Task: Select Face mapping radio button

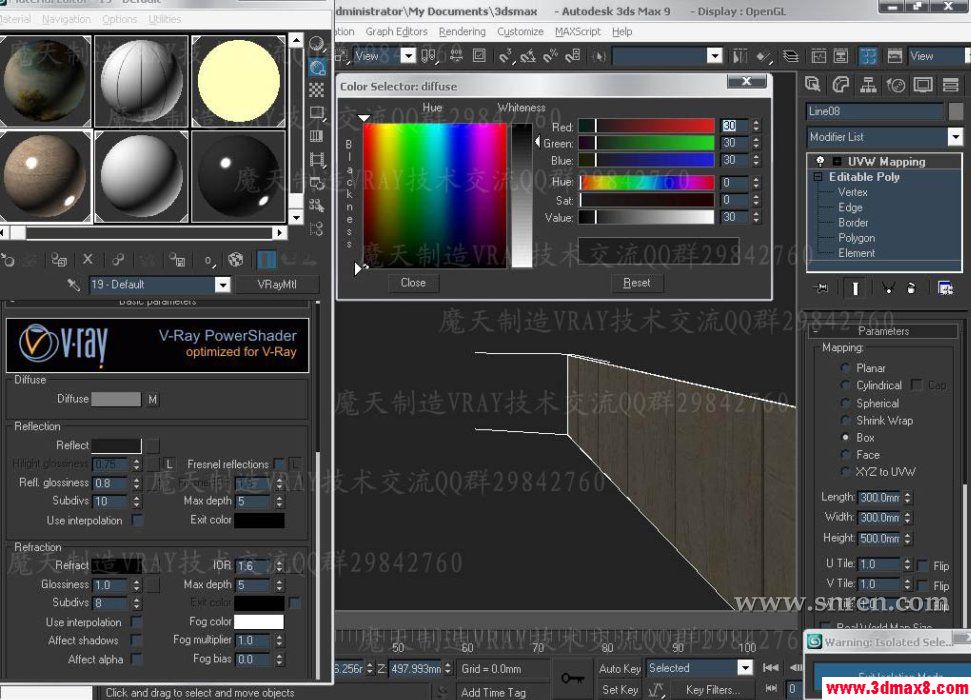Action: coord(845,455)
